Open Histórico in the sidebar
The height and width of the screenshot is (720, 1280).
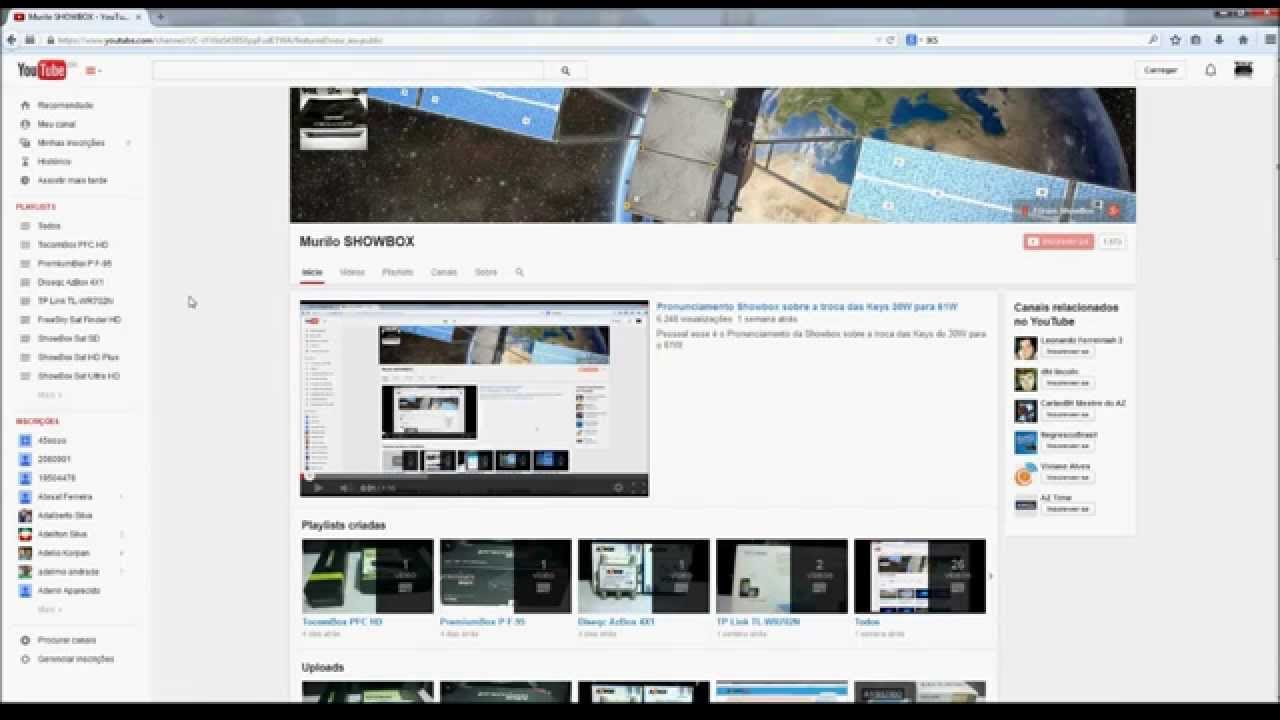click(x=54, y=161)
